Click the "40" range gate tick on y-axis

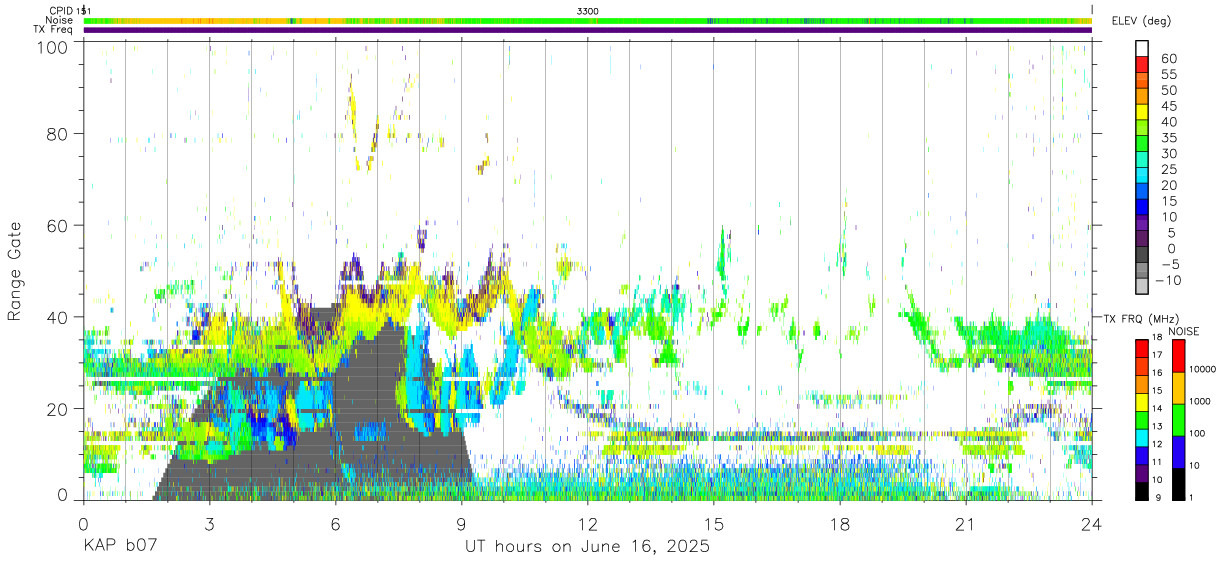click(57, 317)
